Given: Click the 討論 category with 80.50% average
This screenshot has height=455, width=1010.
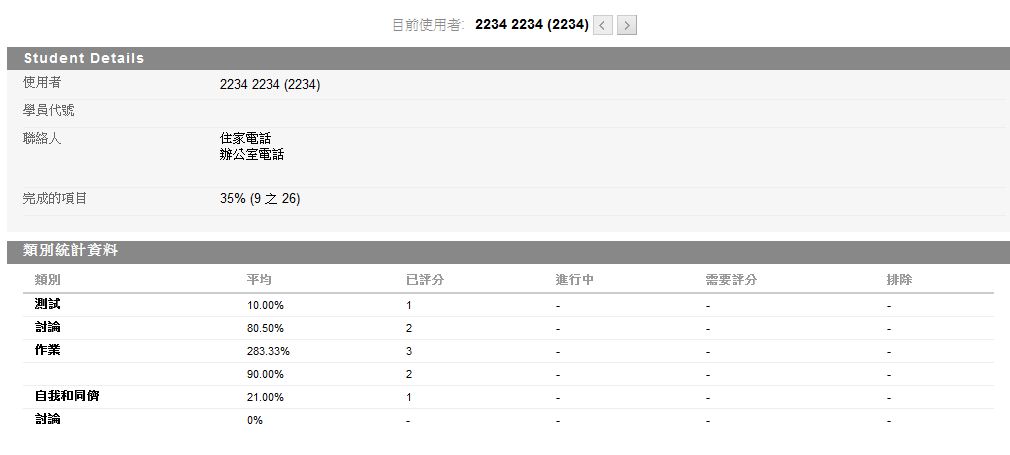Looking at the screenshot, I should [x=48, y=327].
